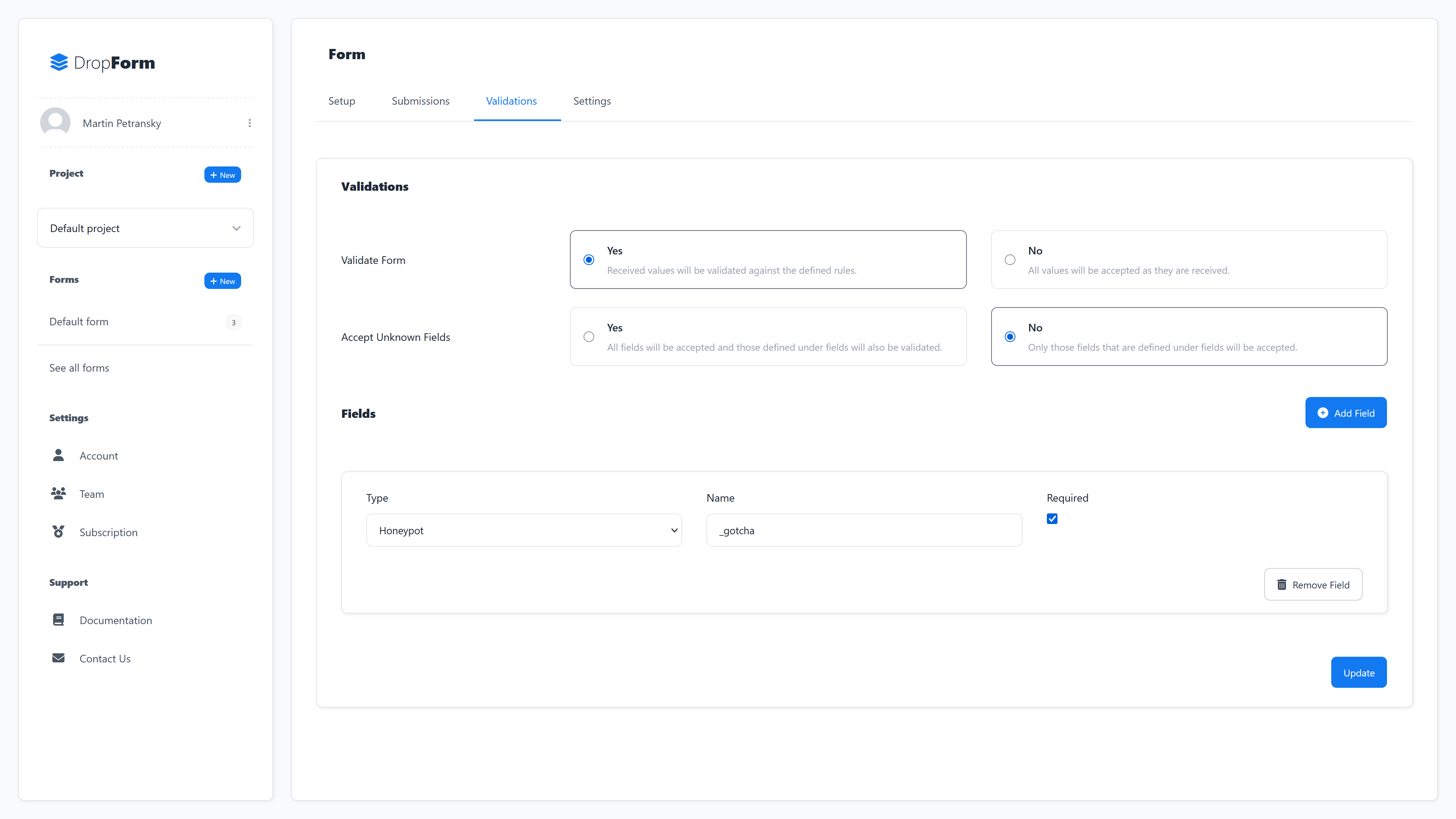
Task: Open Account settings person icon
Action: pos(58,455)
